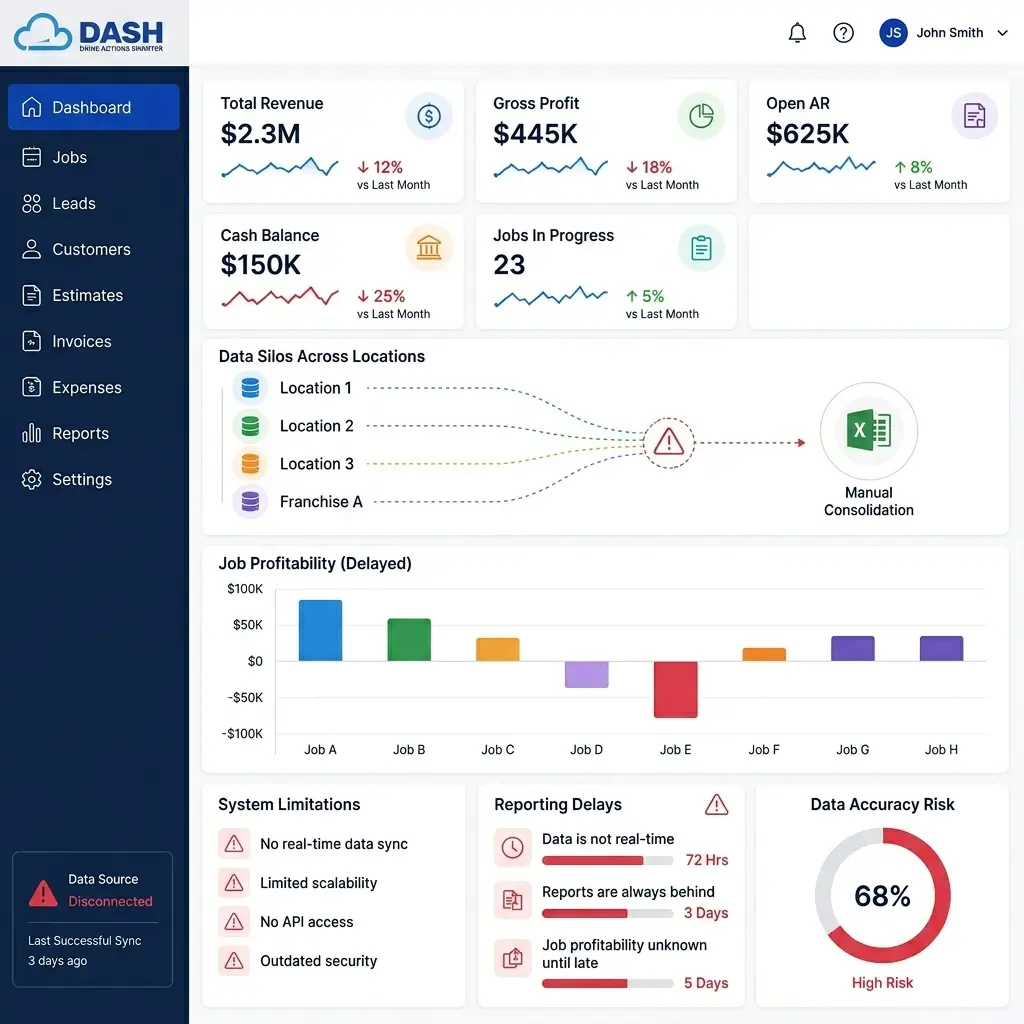1024x1024 pixels.
Task: Click the 72 Hrs progress bar
Action: [x=607, y=861]
